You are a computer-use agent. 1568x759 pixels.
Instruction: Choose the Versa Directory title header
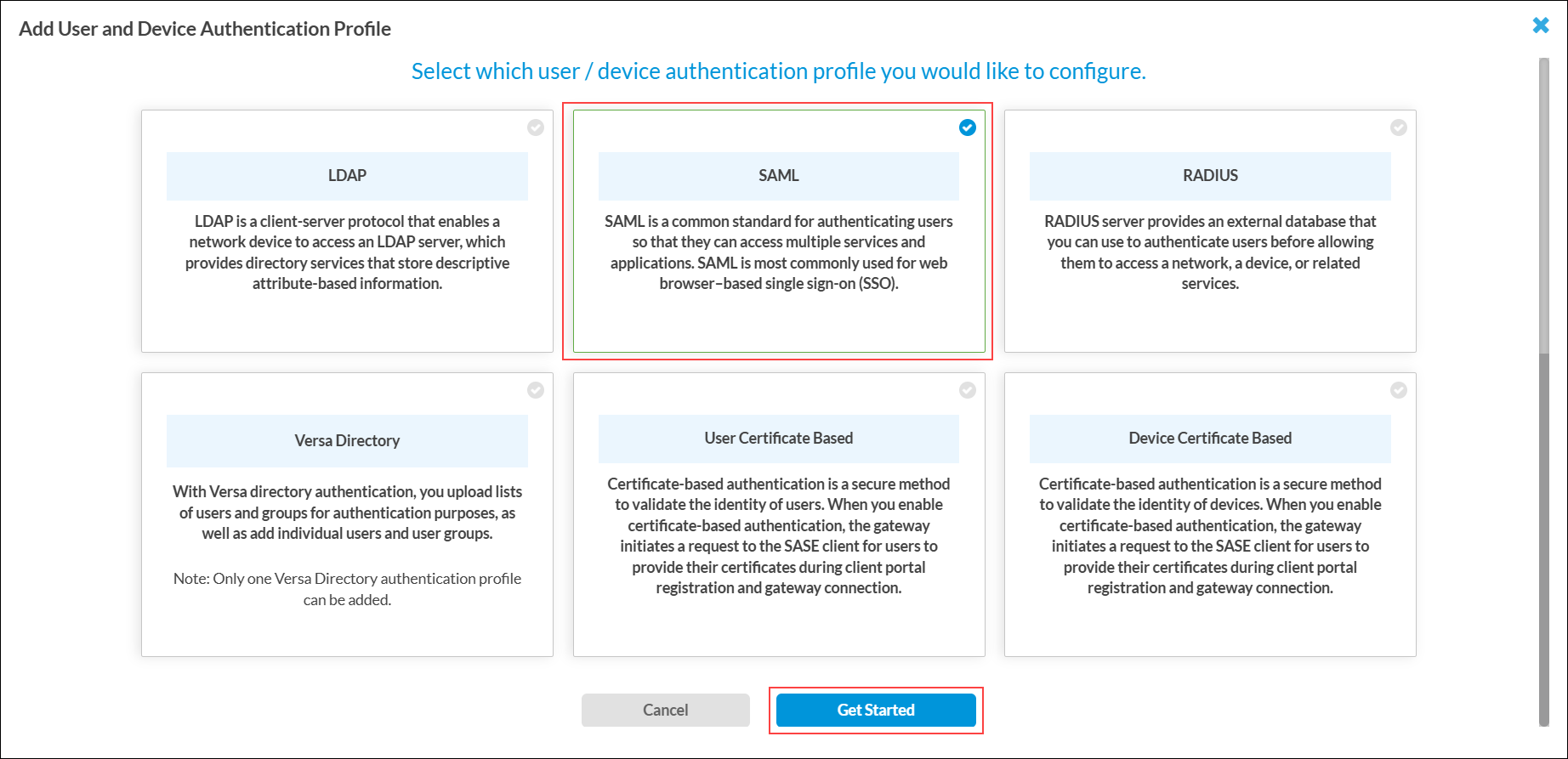(x=347, y=440)
